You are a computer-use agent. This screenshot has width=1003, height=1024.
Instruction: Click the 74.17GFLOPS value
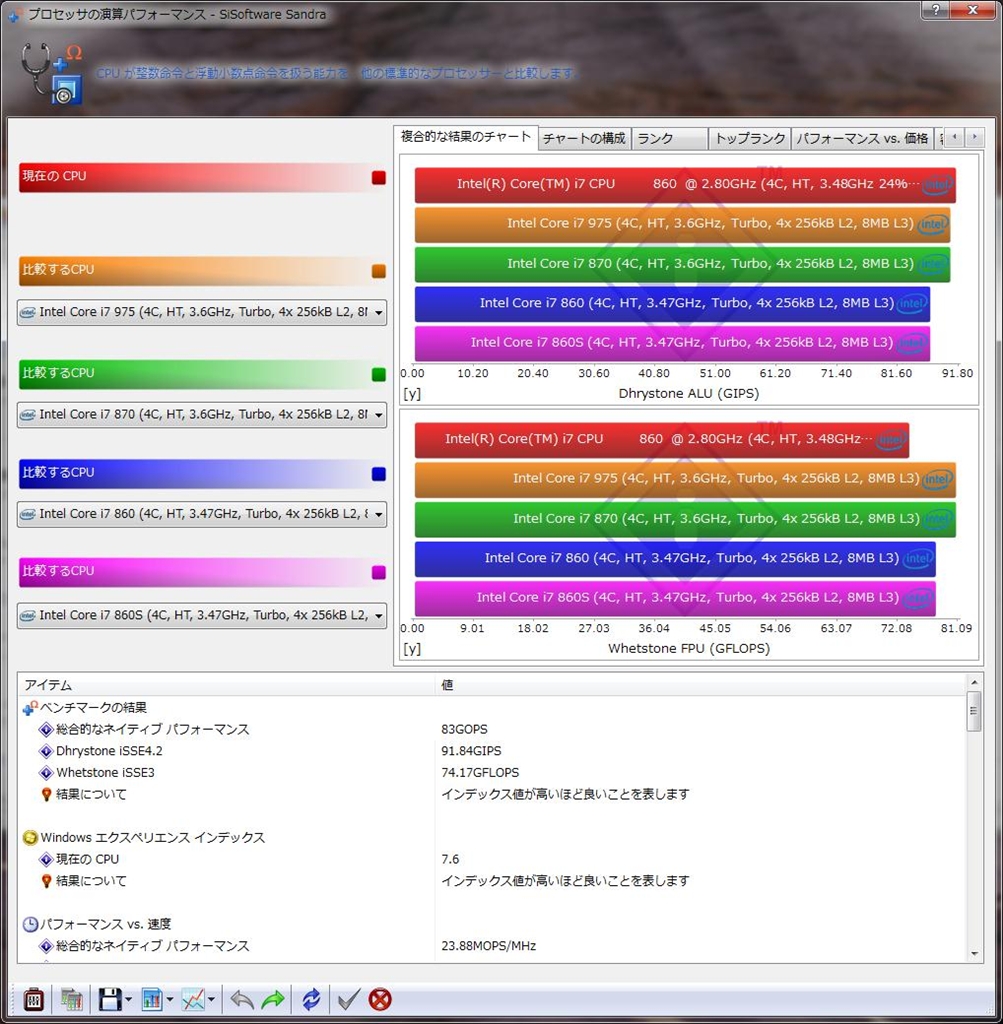pos(480,773)
